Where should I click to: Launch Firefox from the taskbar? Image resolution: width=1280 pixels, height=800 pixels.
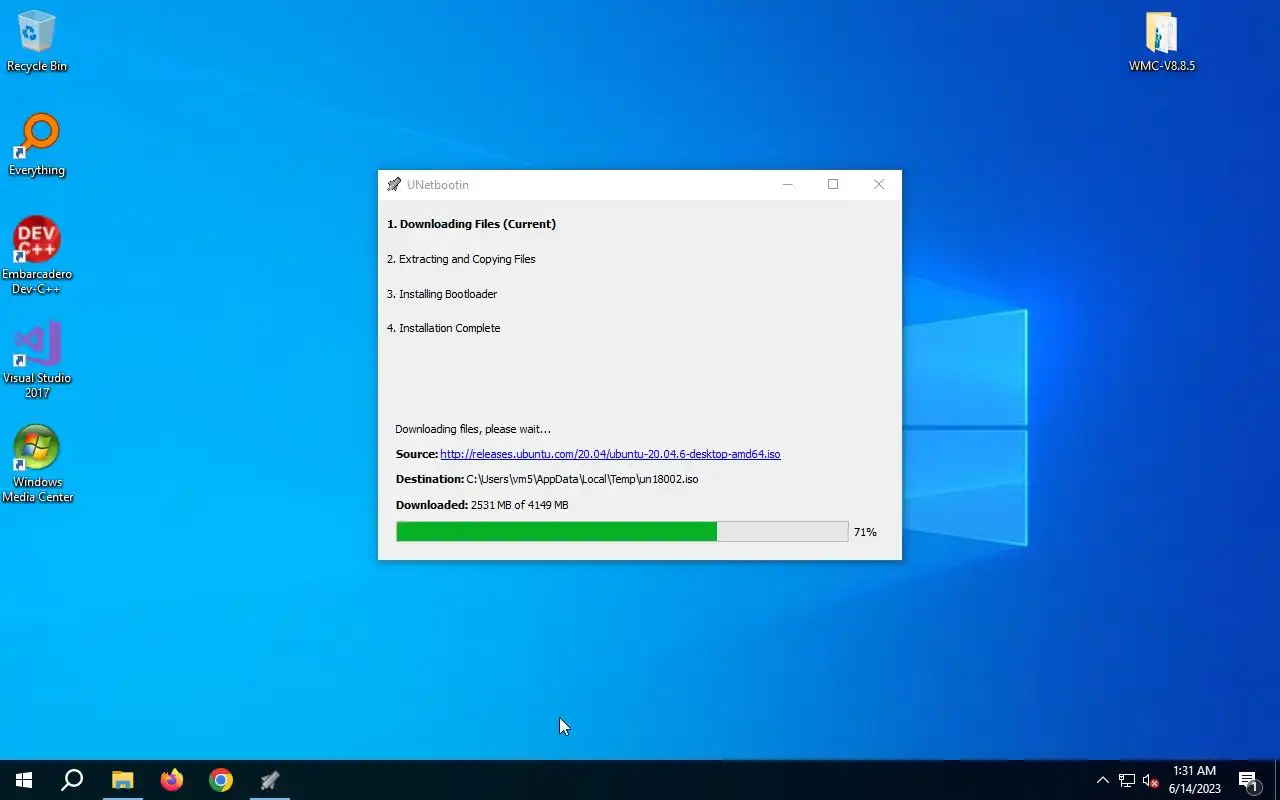pos(172,780)
